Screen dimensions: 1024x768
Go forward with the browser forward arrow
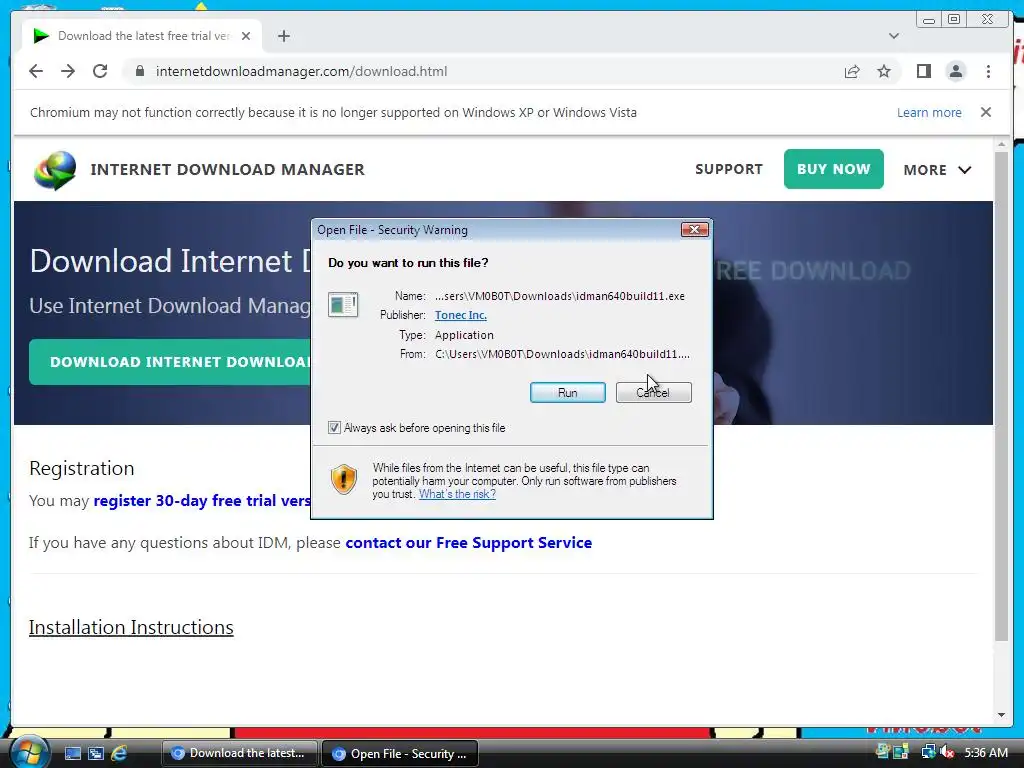point(68,71)
